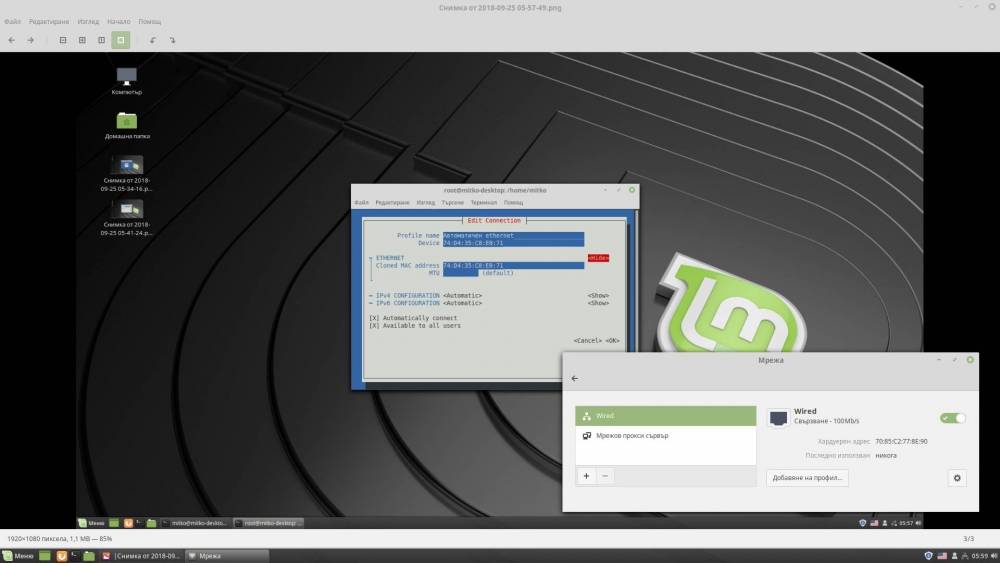The height and width of the screenshot is (563, 1000).
Task: Click Свързване - 100Mb/s status text
Action: [826, 421]
